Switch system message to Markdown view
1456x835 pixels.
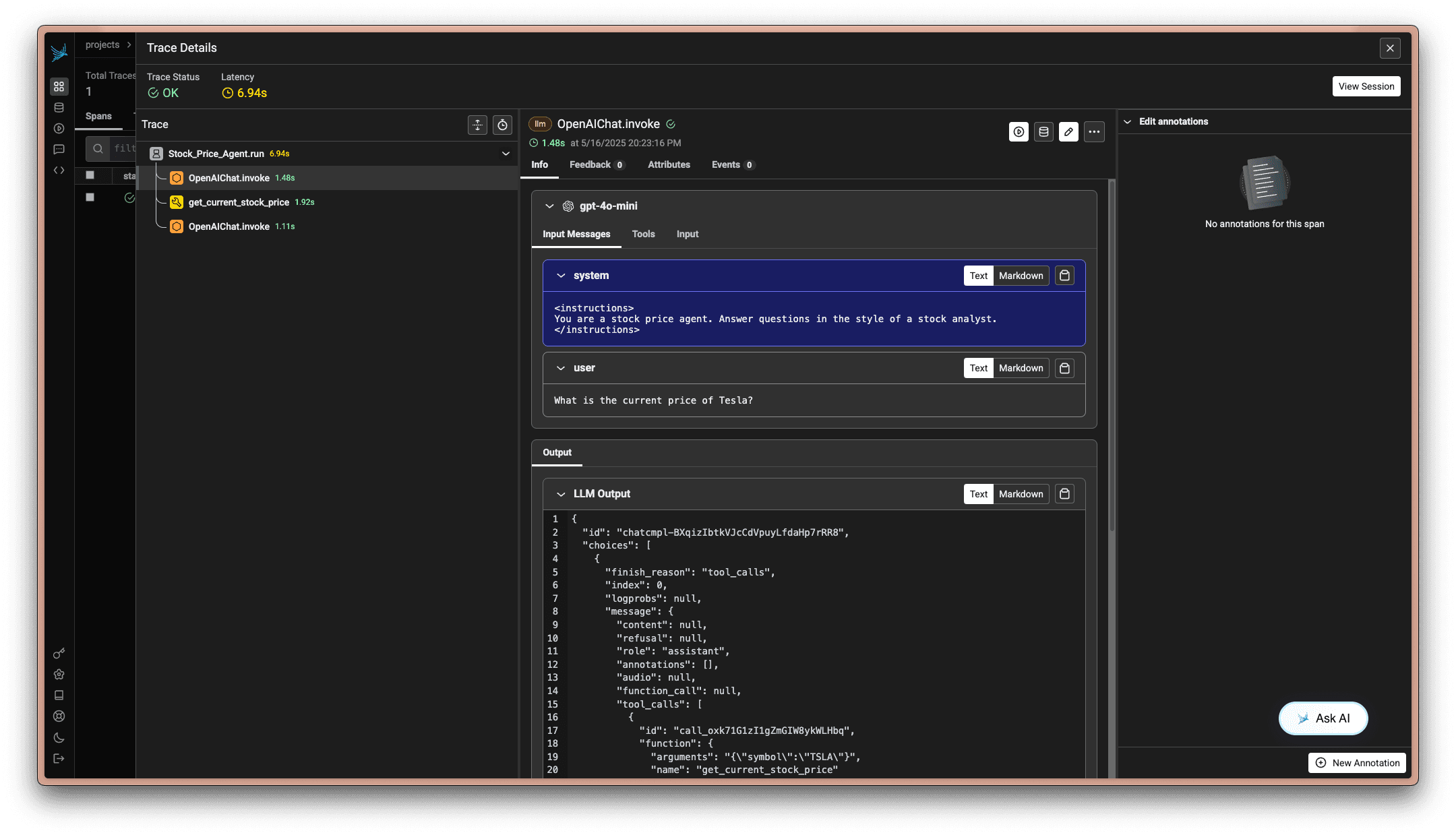pos(1021,275)
